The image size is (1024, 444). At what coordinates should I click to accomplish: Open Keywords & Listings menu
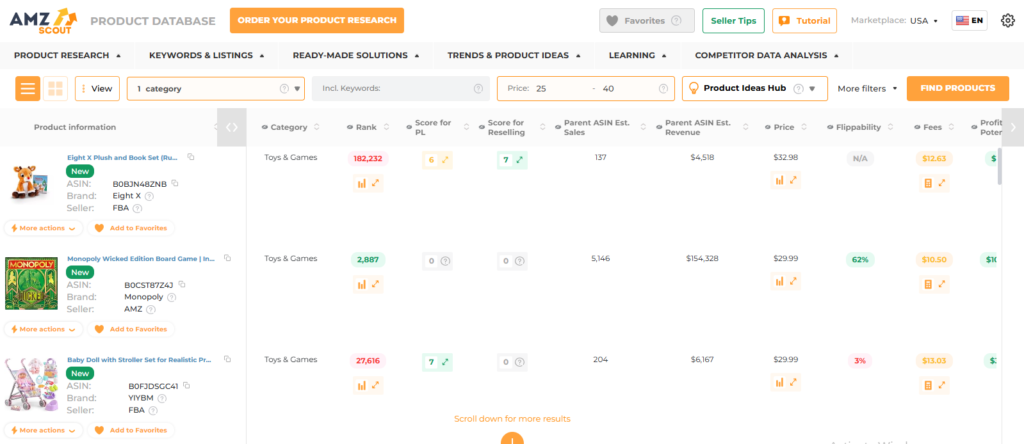206,56
